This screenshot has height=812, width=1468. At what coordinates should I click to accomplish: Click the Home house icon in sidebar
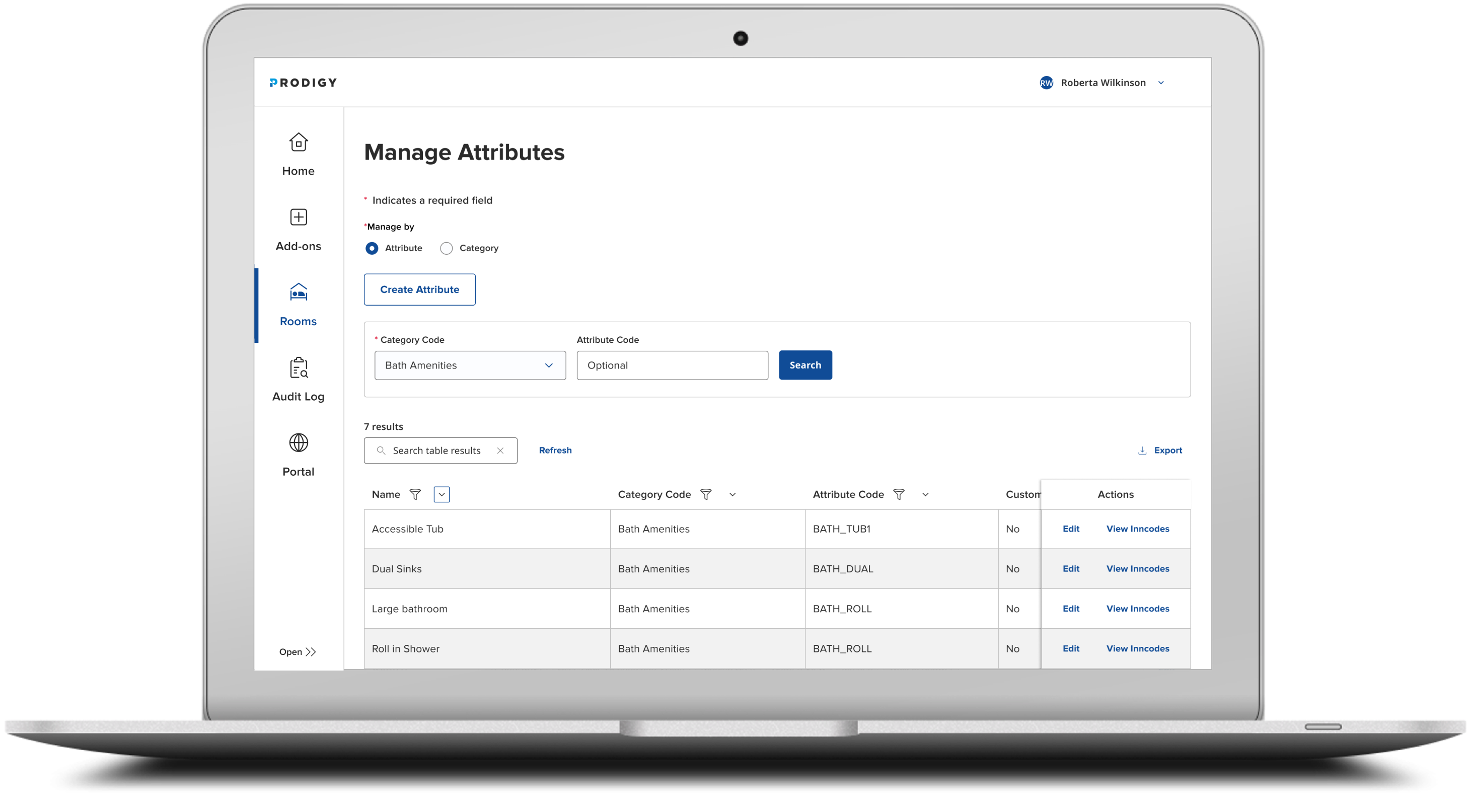click(x=298, y=142)
